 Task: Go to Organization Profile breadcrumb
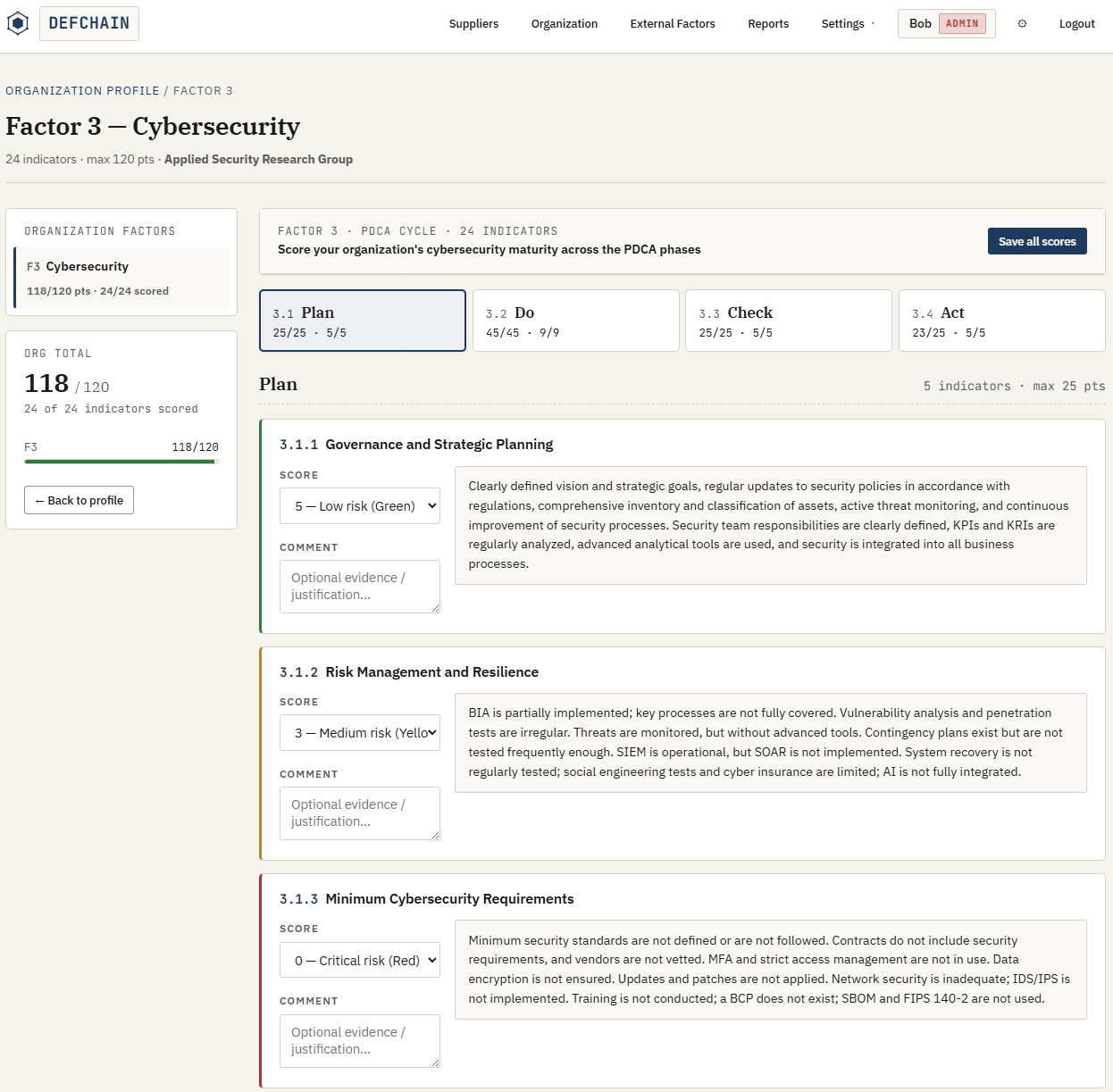(x=82, y=91)
